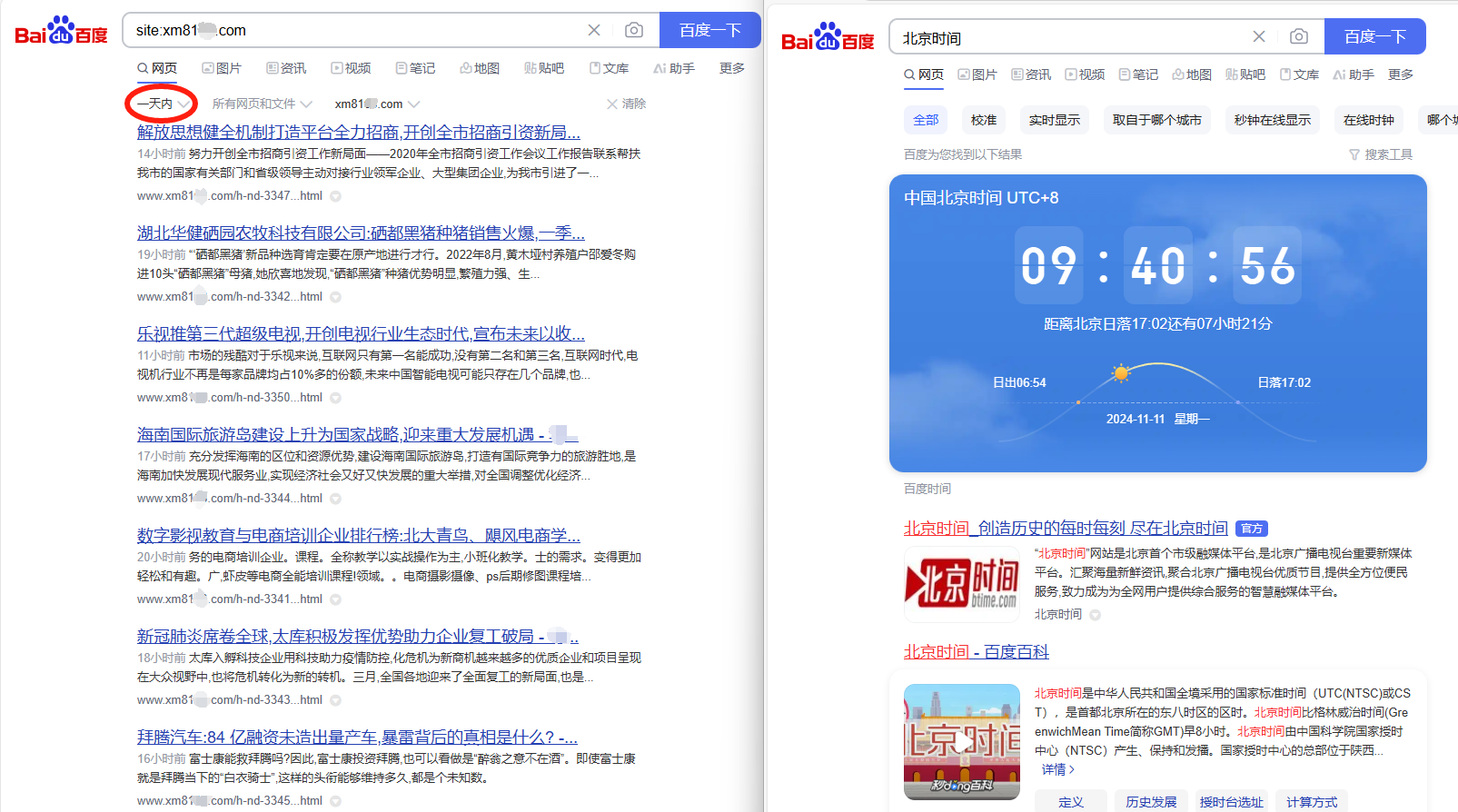Click the camera image search icon in left search bar
The image size is (1458, 812).
[634, 30]
